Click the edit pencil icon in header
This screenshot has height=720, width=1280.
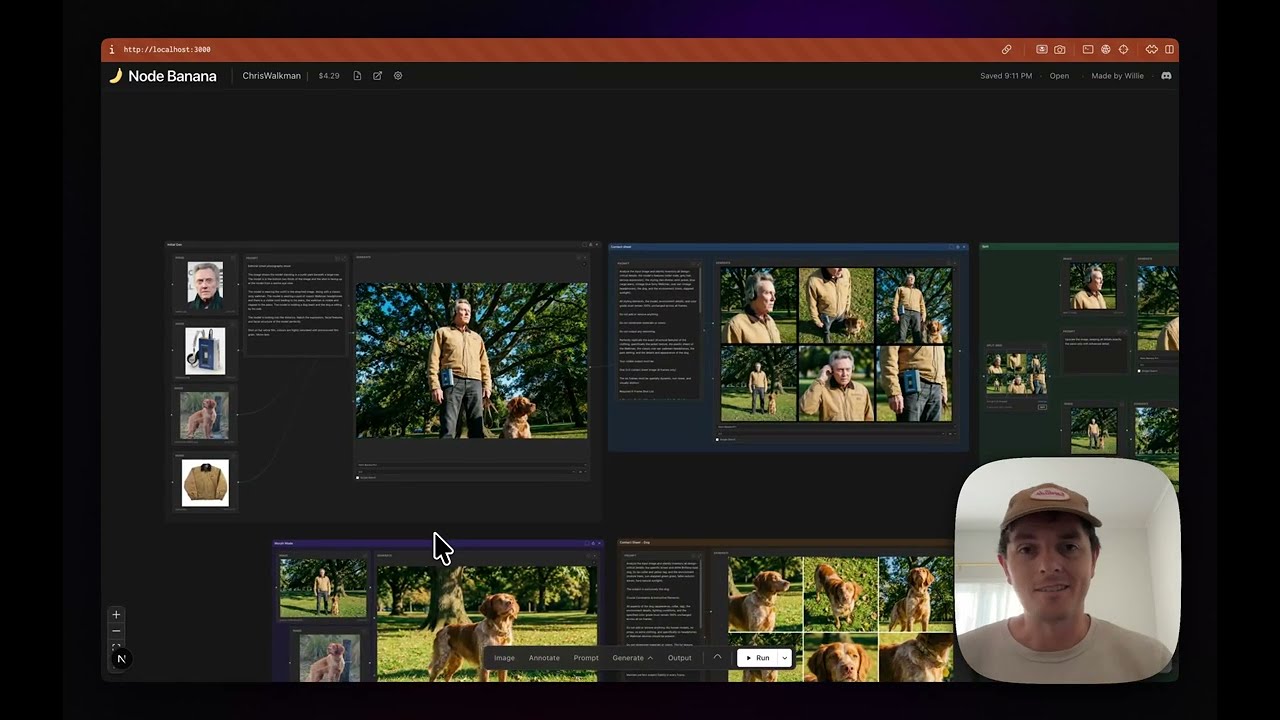377,76
